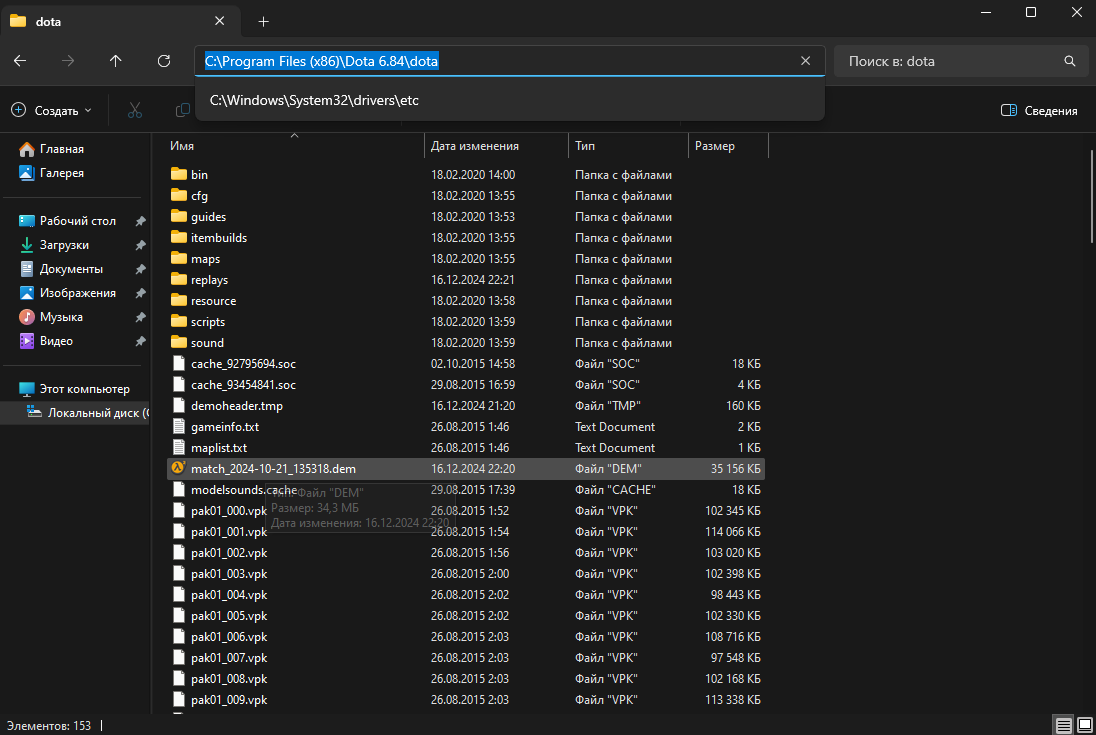Screen dimensions: 1096x735
Task: Click the pin icon beside Загрузки
Action: tap(140, 245)
